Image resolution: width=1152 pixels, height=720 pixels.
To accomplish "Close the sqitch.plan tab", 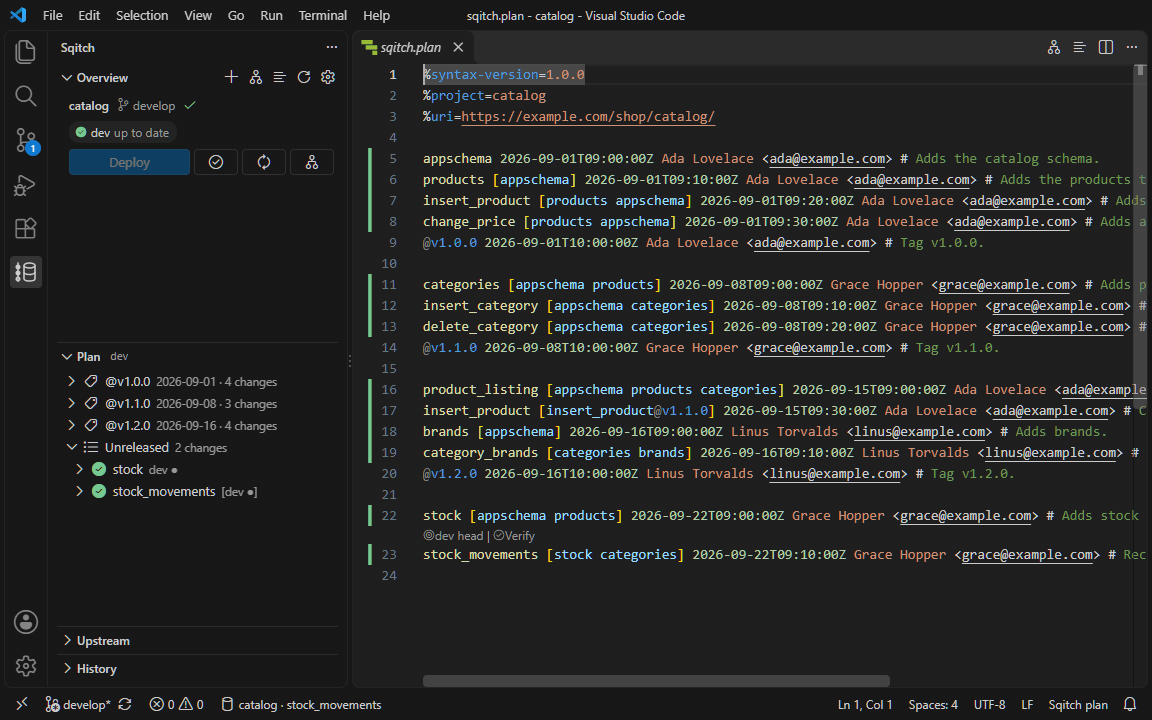I will [x=458, y=47].
